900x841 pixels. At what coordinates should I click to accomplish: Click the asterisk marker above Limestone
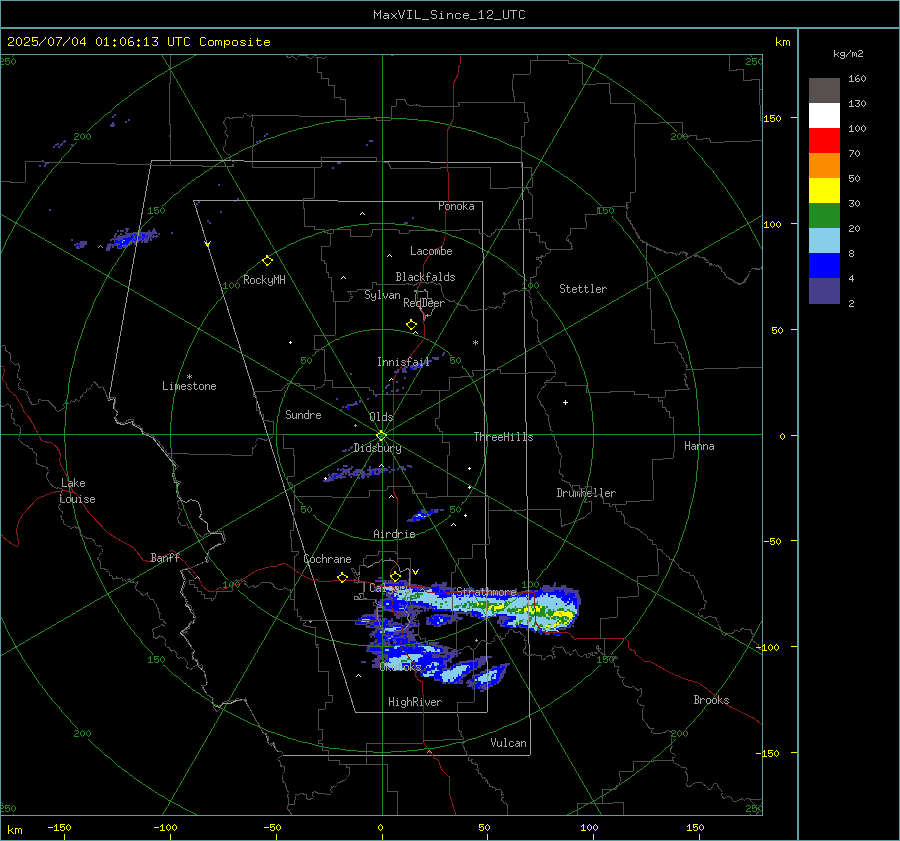(x=189, y=377)
